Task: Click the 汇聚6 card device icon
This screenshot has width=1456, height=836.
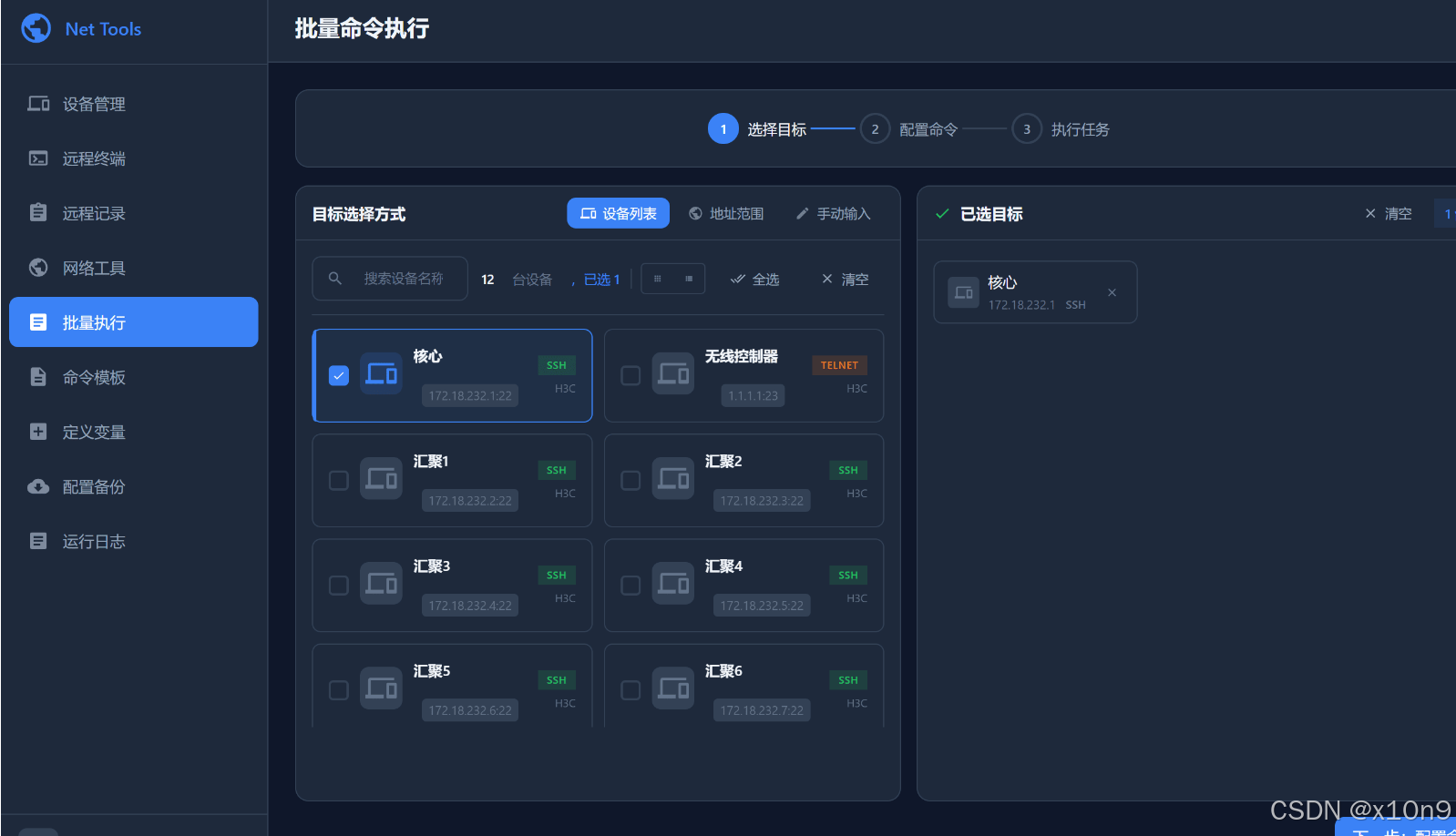Action: [x=673, y=688]
